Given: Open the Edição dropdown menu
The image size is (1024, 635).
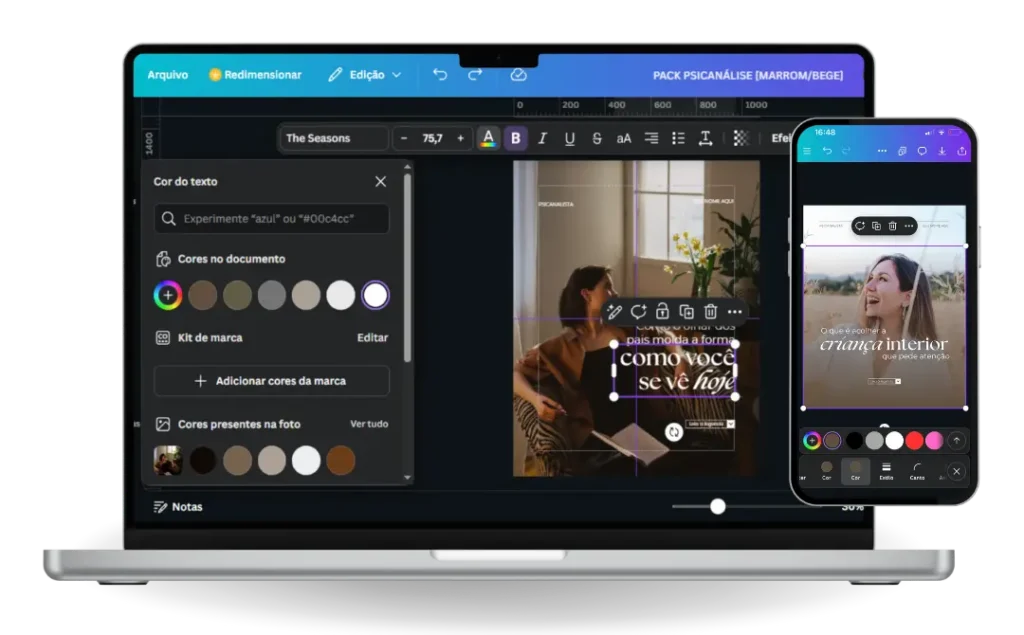Looking at the screenshot, I should (365, 75).
